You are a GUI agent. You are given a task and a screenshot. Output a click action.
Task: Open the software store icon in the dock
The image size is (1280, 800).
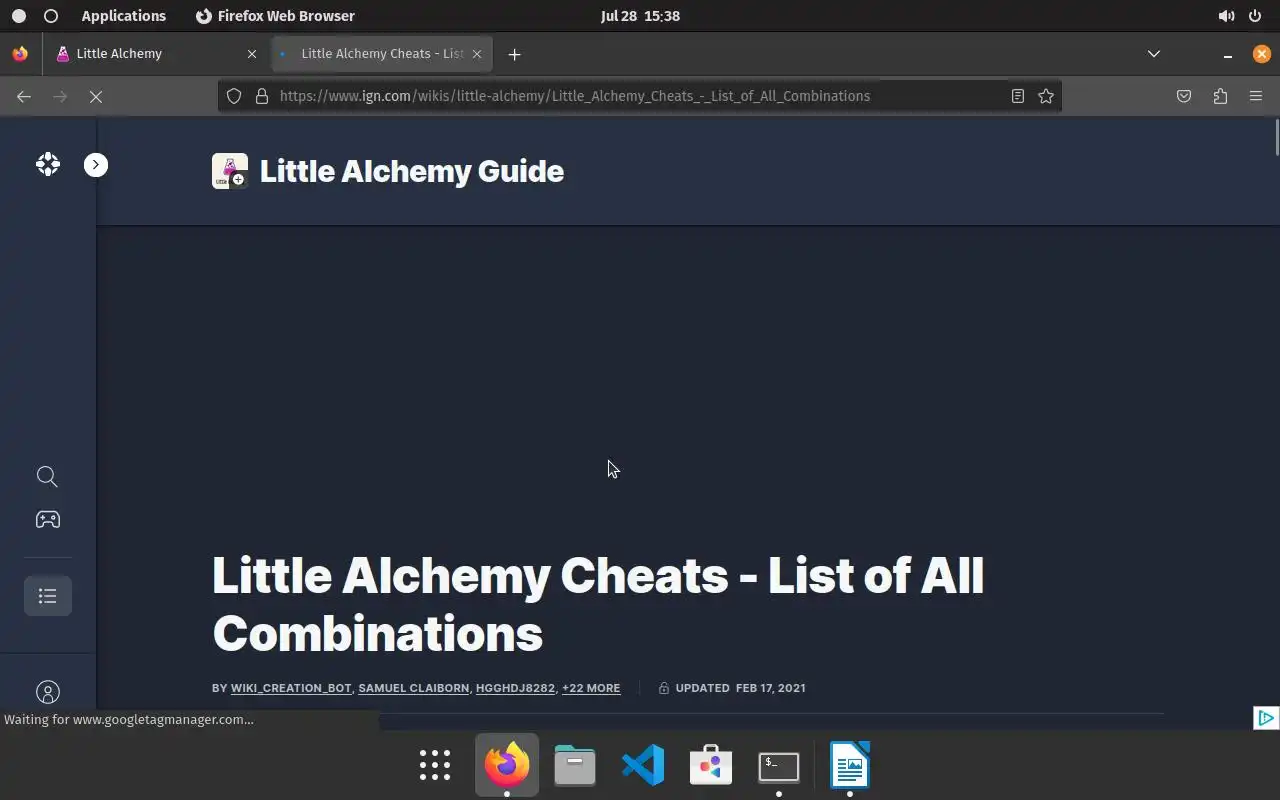(x=711, y=766)
